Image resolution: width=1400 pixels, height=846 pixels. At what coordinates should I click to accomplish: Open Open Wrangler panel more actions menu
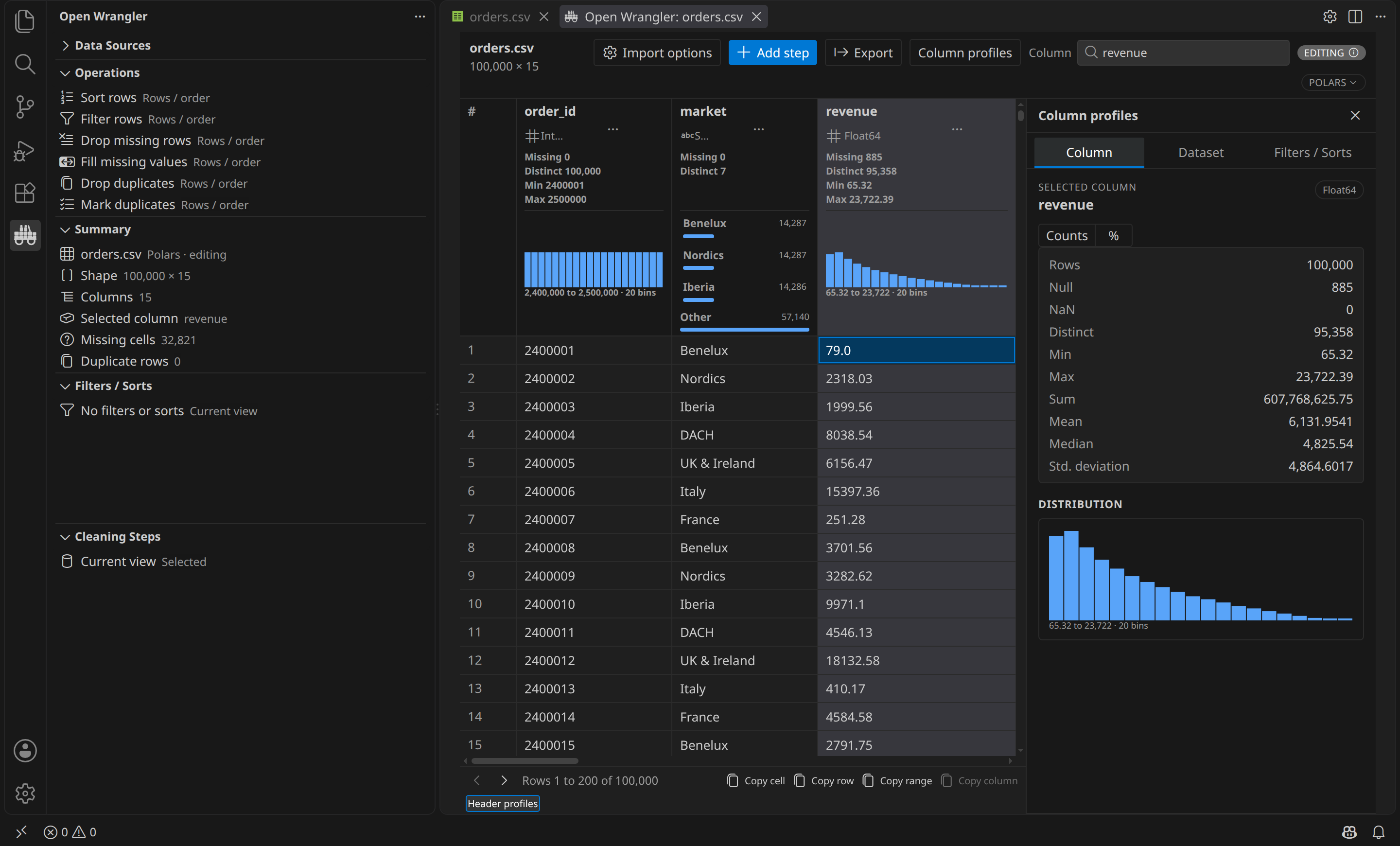(x=420, y=17)
